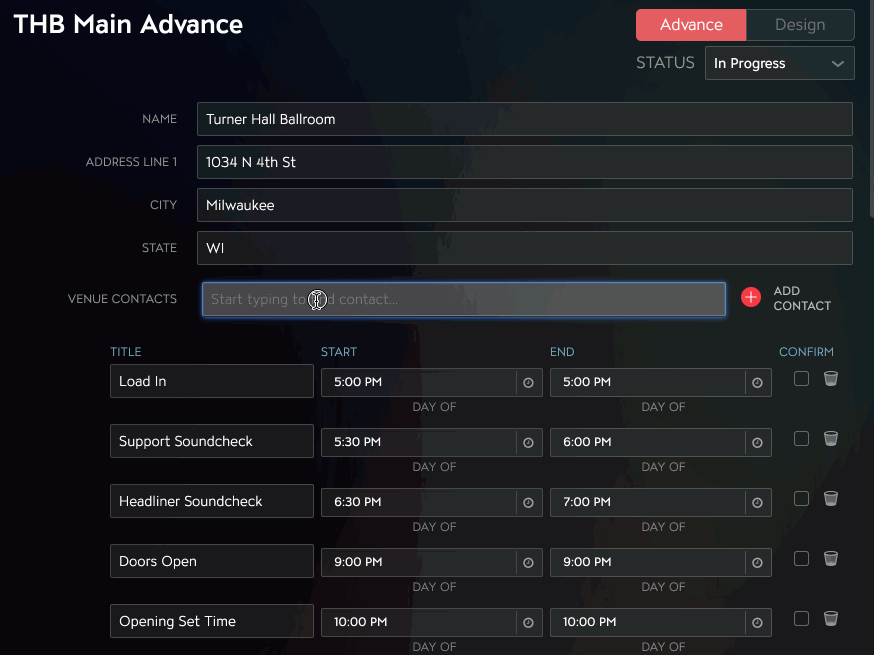Click the Venue Contacts search field
The width and height of the screenshot is (874, 655).
pos(464,299)
